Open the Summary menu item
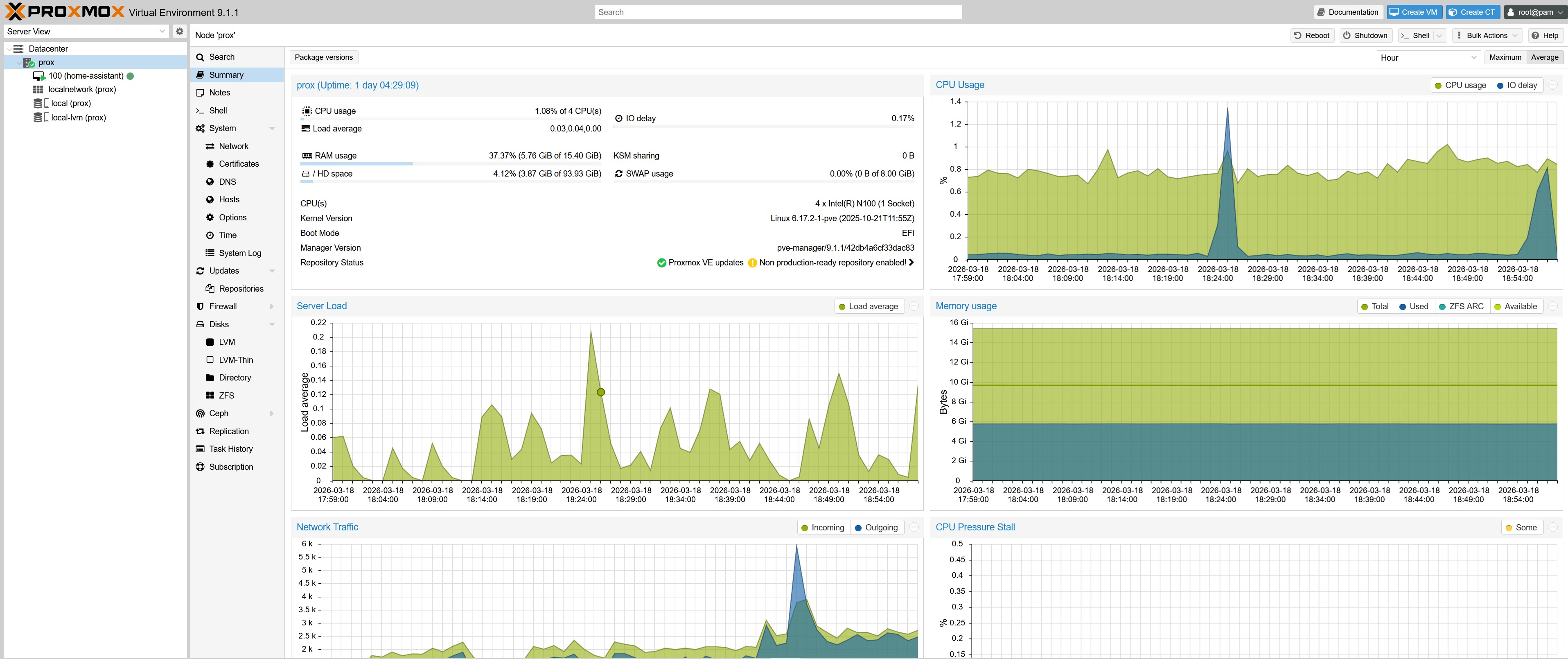 [237, 75]
